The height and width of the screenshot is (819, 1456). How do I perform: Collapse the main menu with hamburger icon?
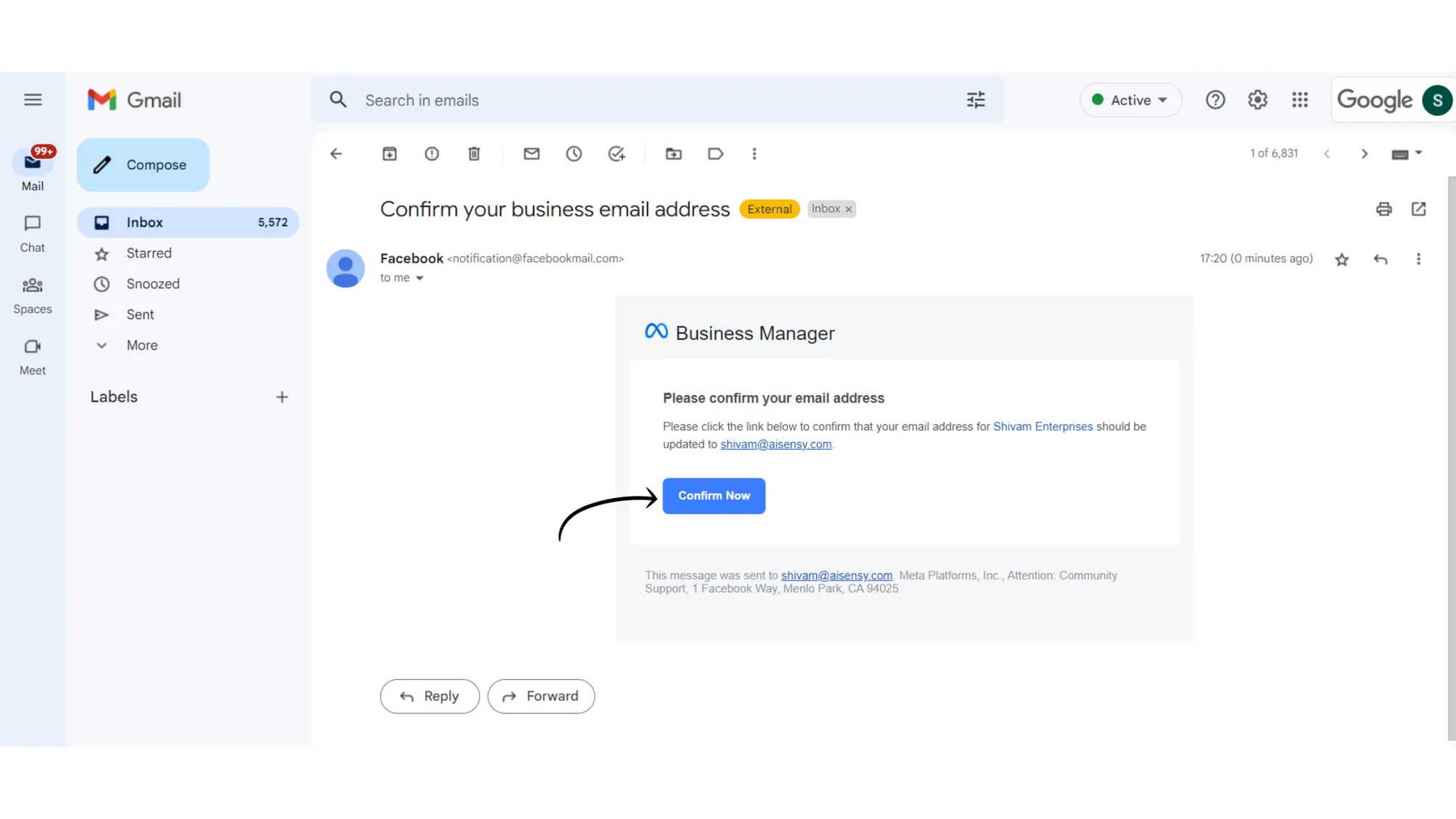coord(32,100)
